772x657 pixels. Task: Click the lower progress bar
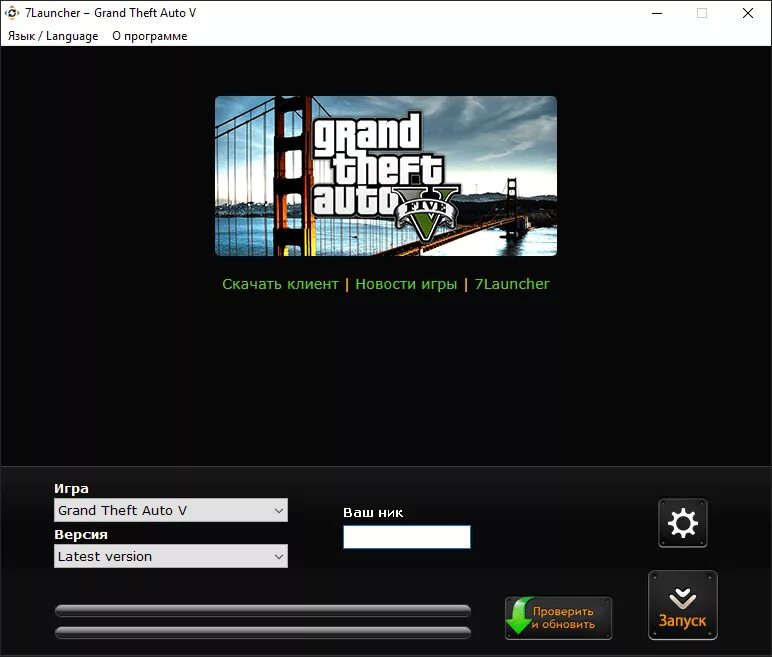(x=263, y=632)
